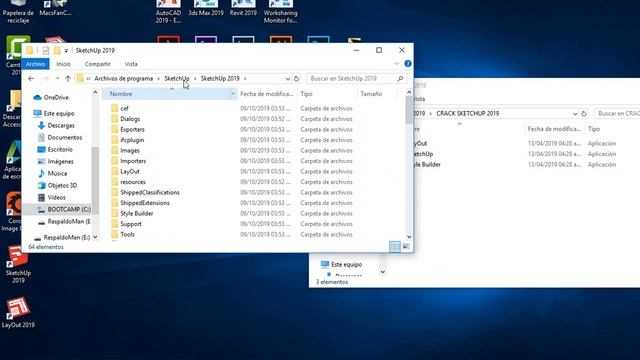Open the Inicio ribbon tab

pyautogui.click(x=63, y=64)
